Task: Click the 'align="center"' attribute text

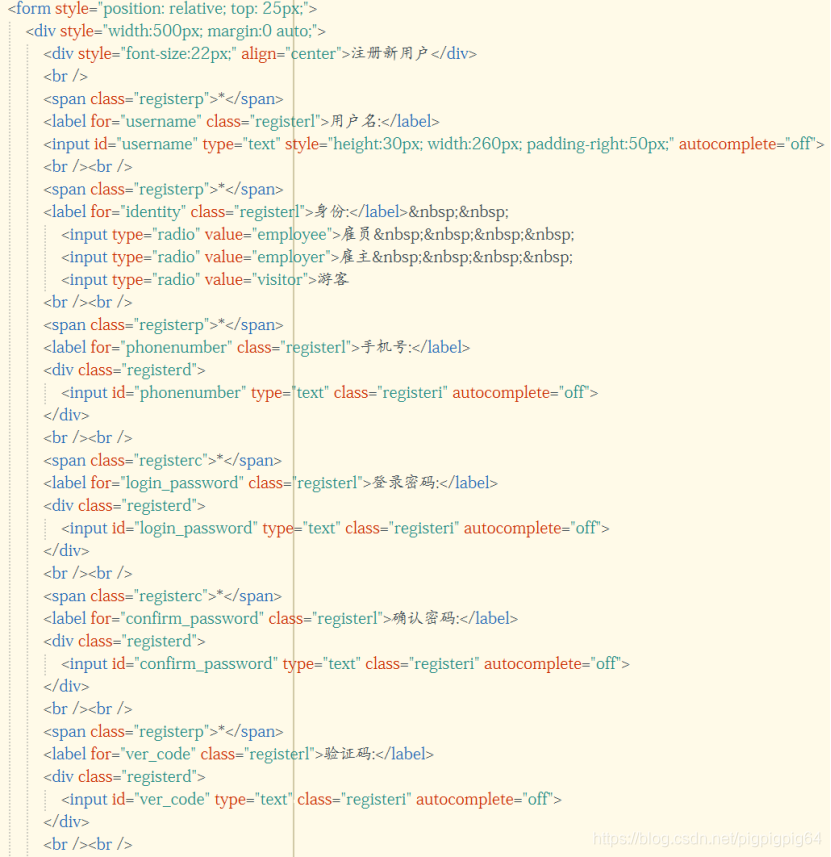Action: point(291,54)
